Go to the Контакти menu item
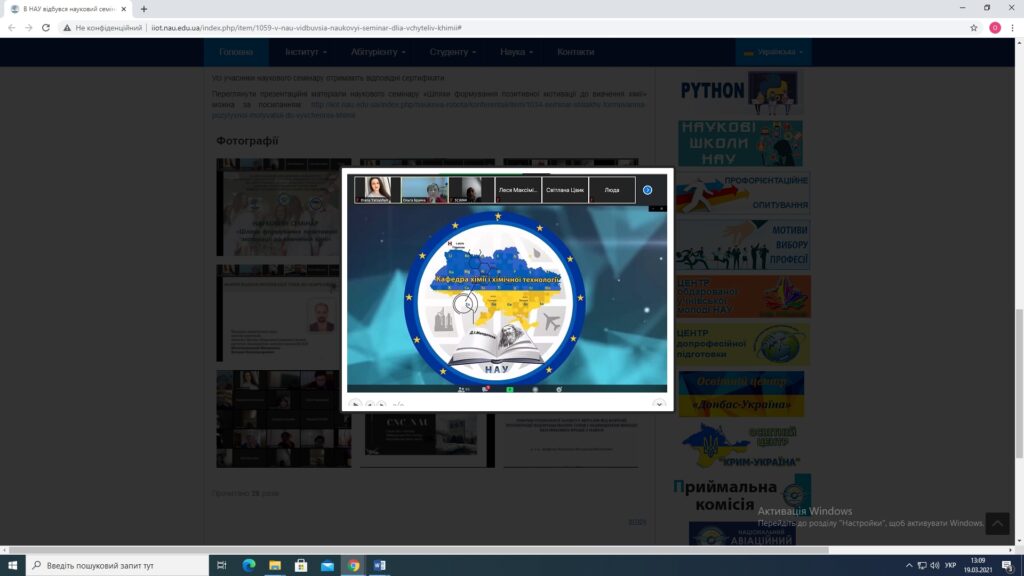This screenshot has height=576, width=1024. (575, 52)
